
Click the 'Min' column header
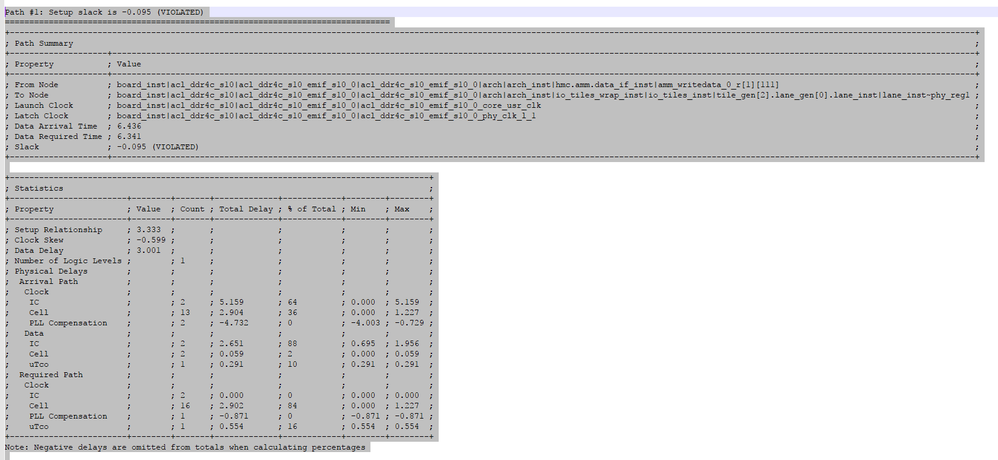click(x=358, y=209)
